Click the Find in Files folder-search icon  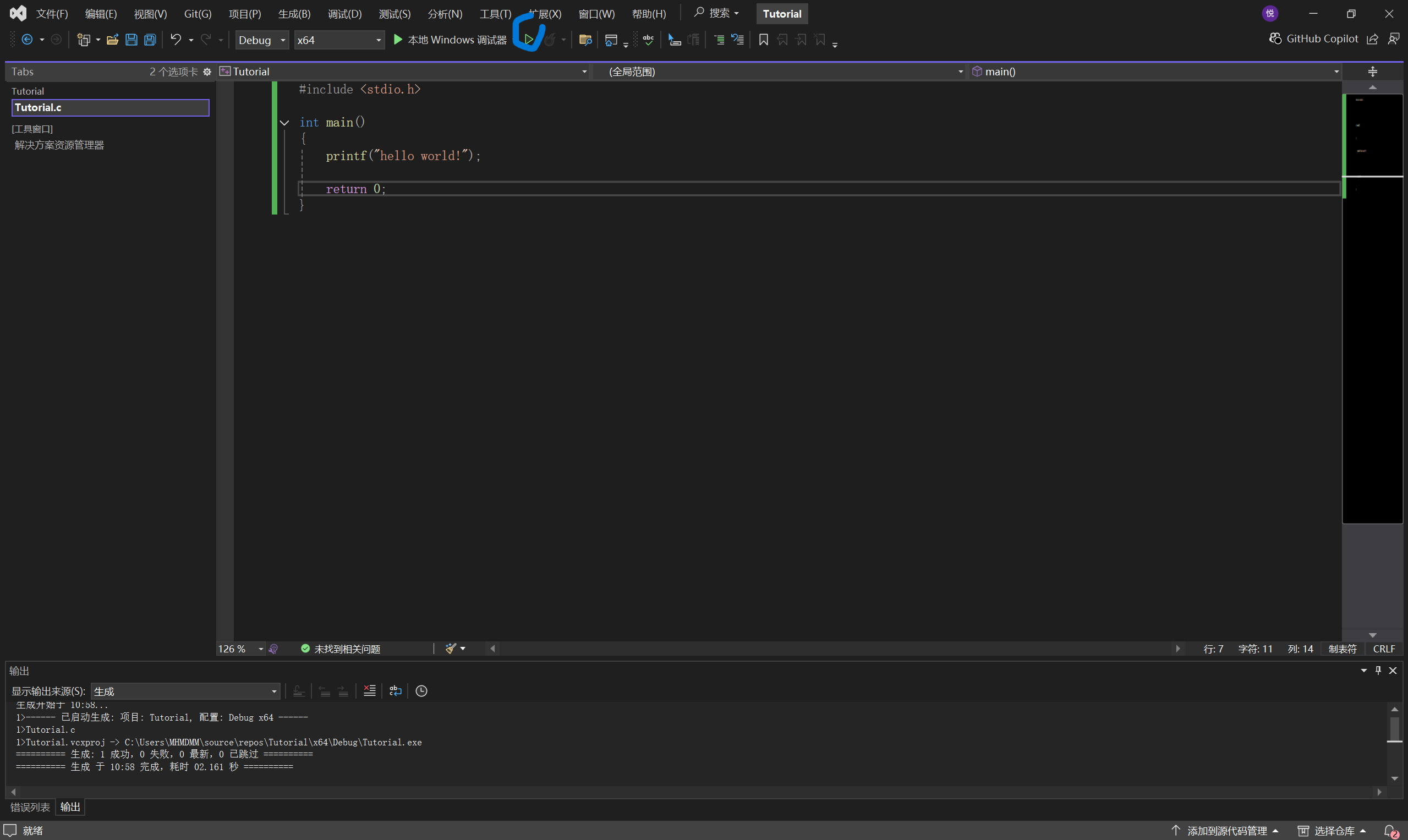click(x=585, y=40)
